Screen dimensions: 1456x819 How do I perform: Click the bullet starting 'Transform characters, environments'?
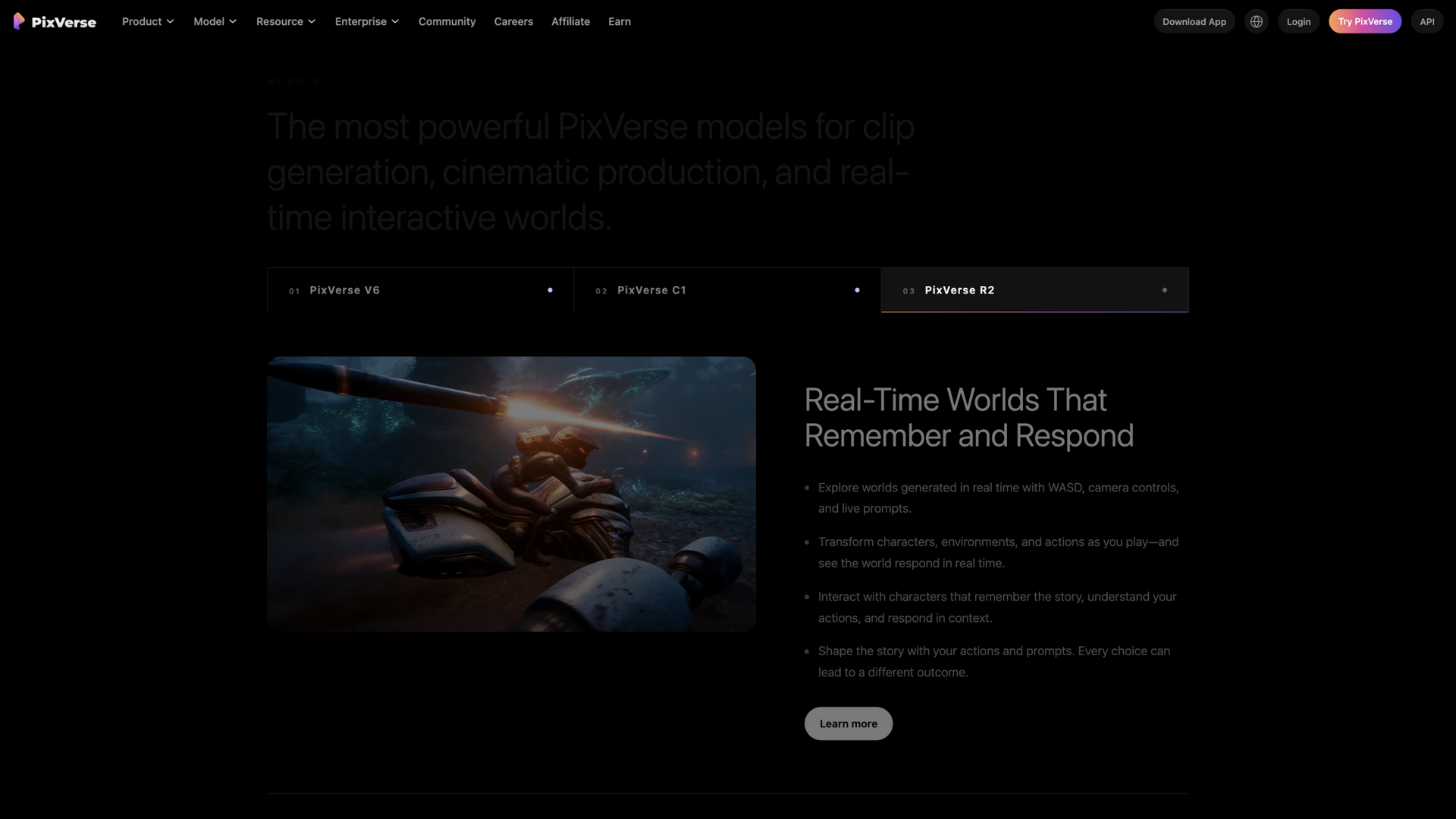998,552
